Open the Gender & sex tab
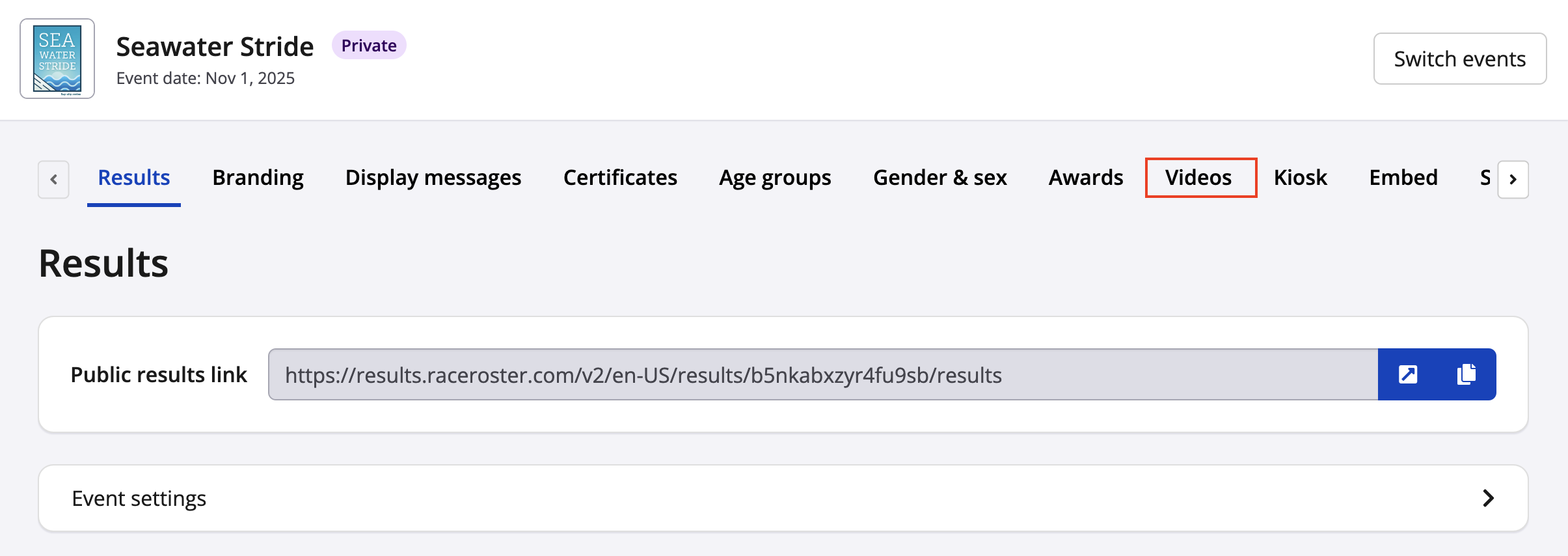The height and width of the screenshot is (556, 1568). pyautogui.click(x=939, y=178)
